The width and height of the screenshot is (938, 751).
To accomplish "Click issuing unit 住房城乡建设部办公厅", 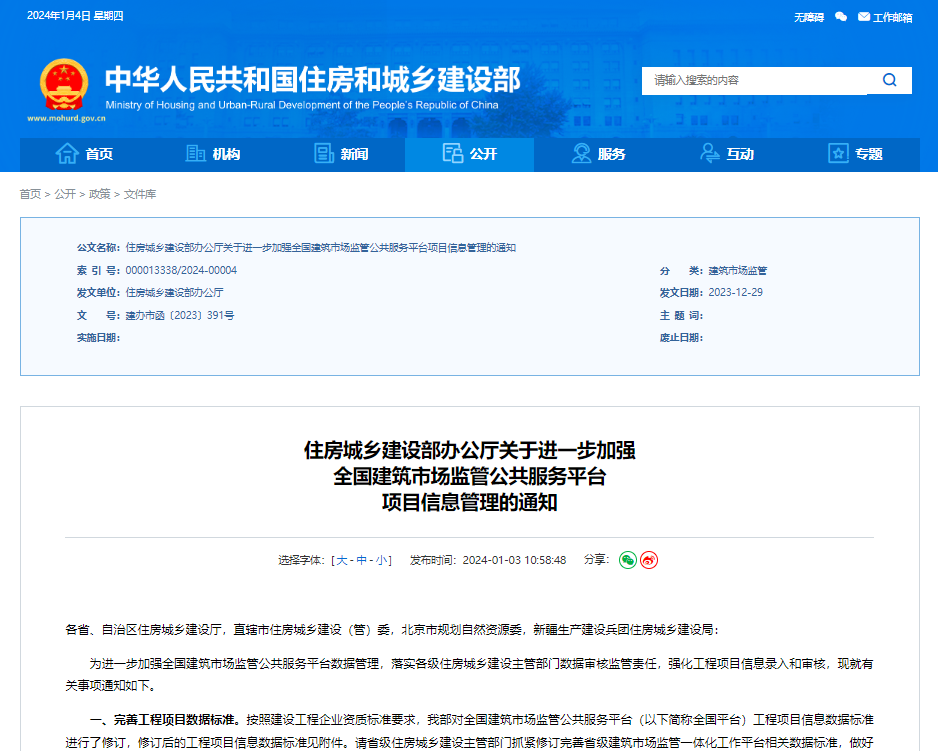I will click(x=175, y=293).
